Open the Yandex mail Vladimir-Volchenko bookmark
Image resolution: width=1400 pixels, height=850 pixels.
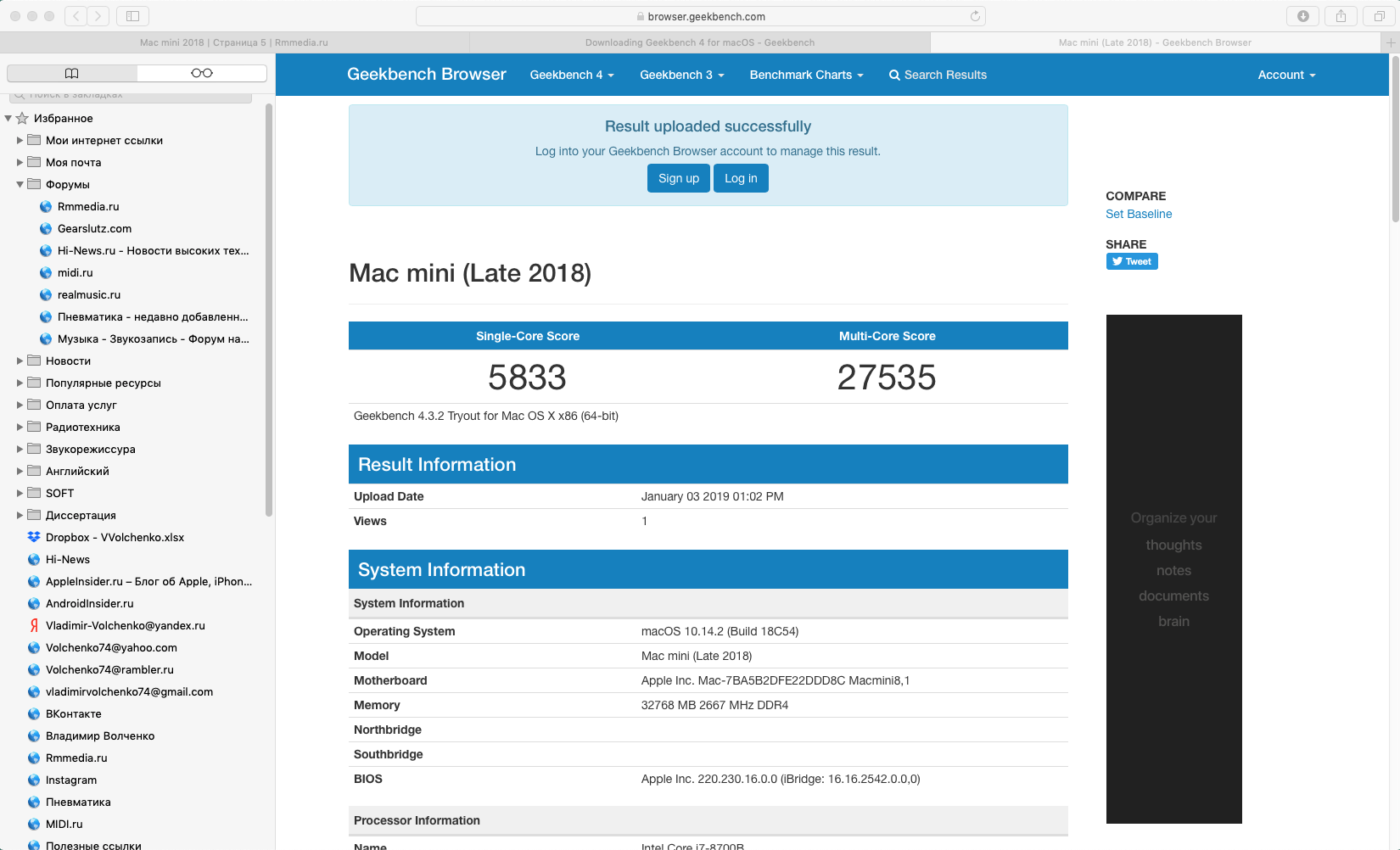click(x=125, y=625)
